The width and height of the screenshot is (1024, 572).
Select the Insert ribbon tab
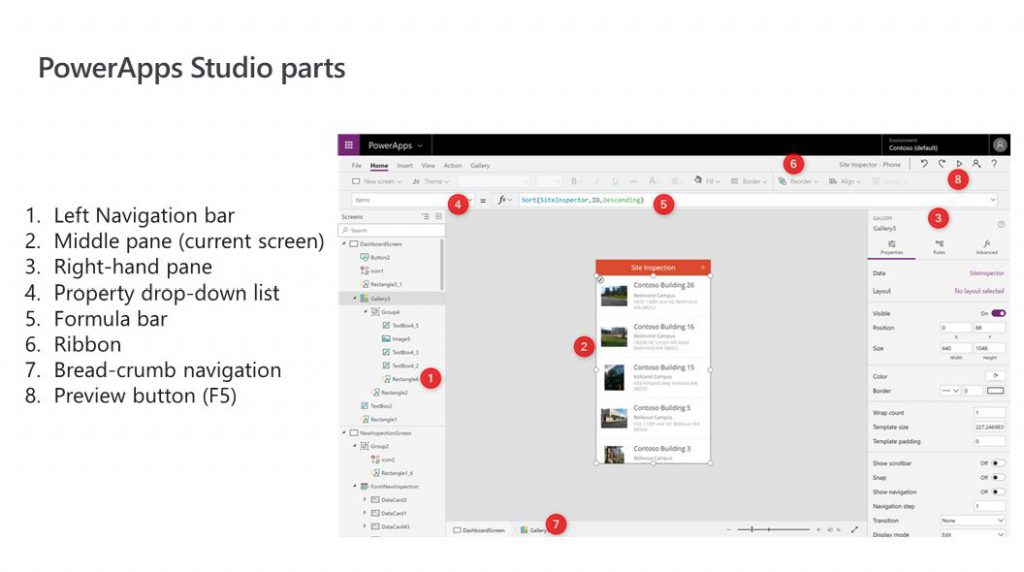[x=405, y=165]
